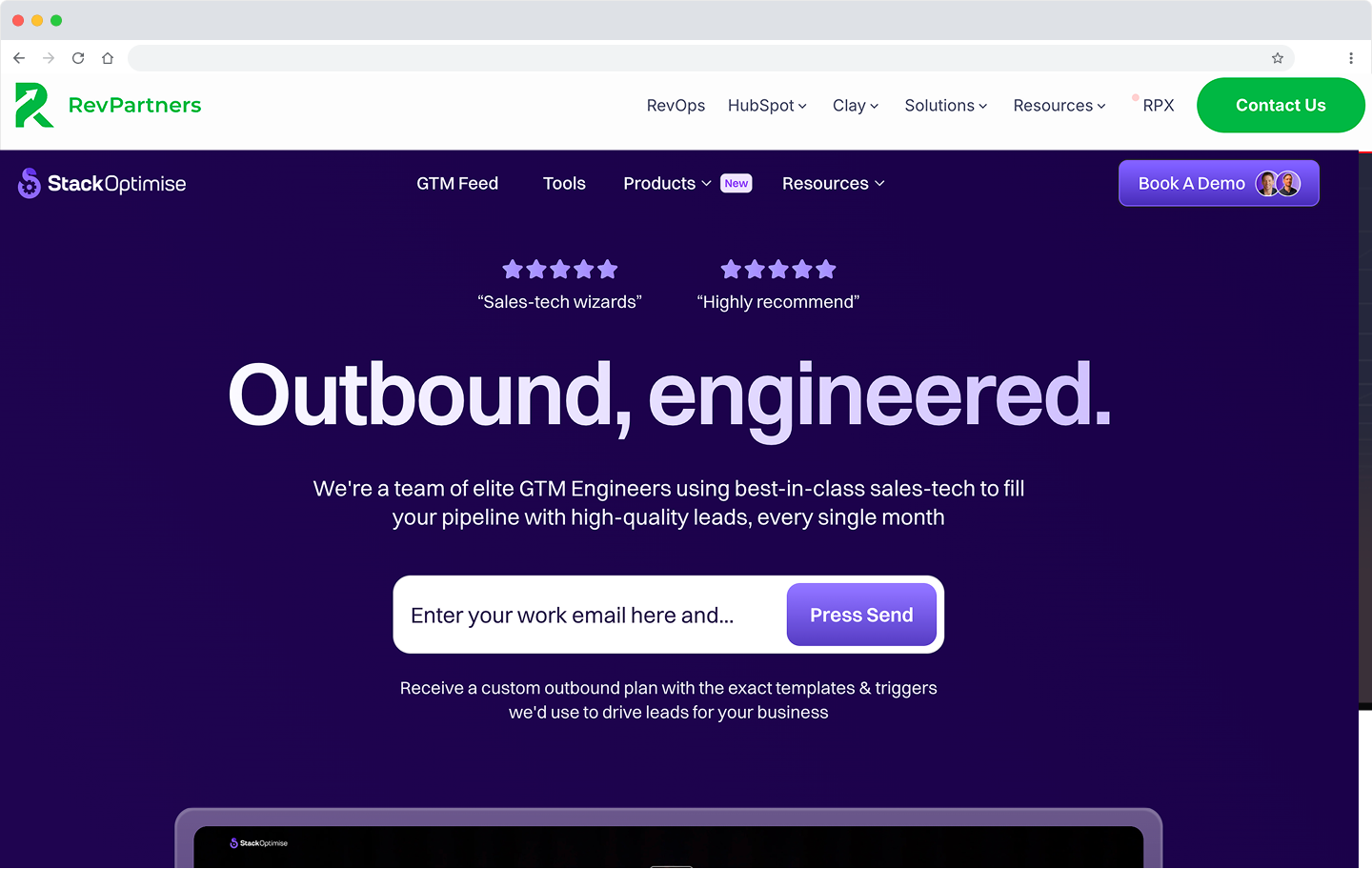Screen dimensions: 1372x869
Task: Click the stars above "Sales-tech wizards"
Action: [x=560, y=270]
